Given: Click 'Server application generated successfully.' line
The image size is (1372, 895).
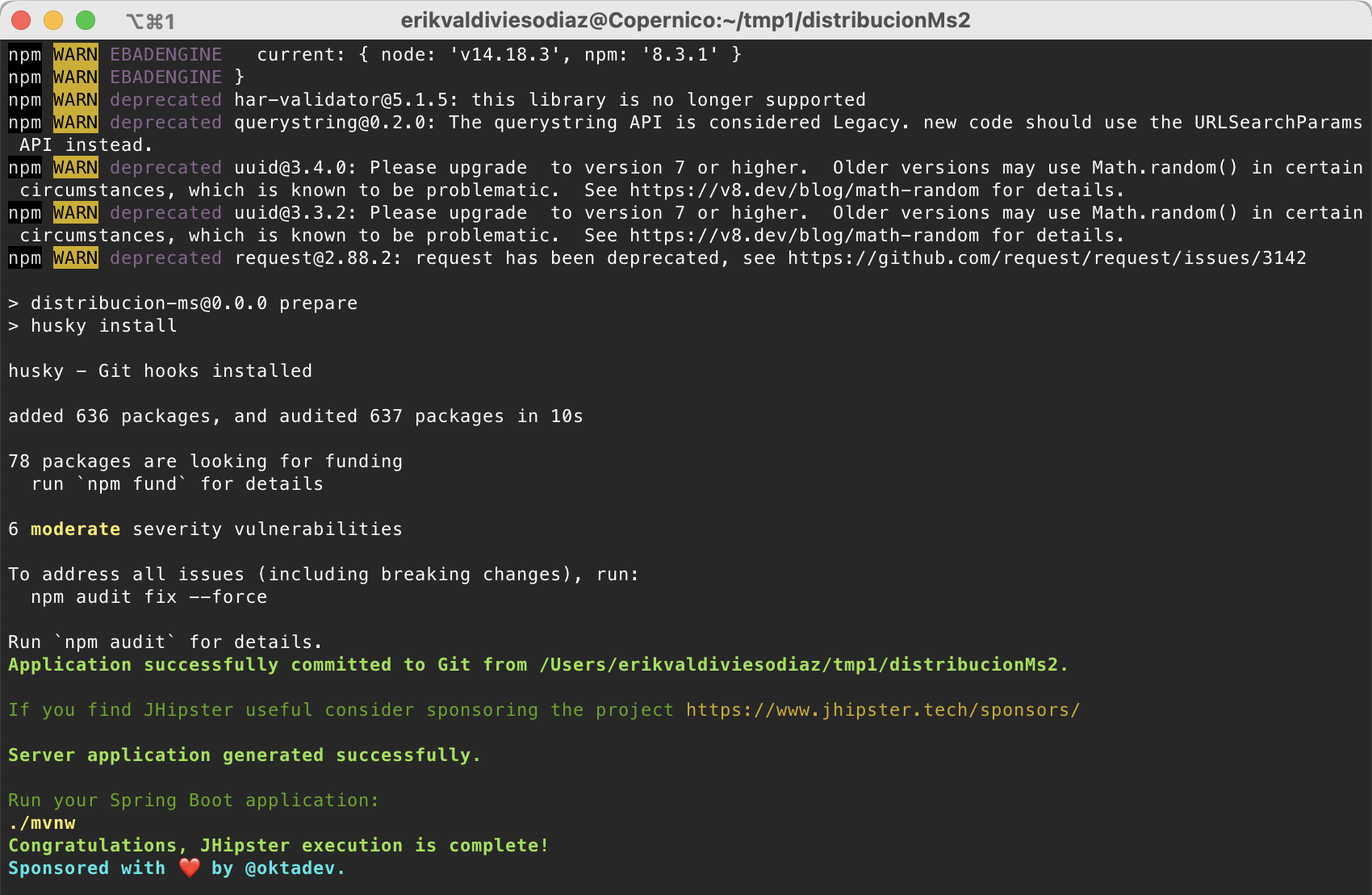Looking at the screenshot, I should (245, 755).
